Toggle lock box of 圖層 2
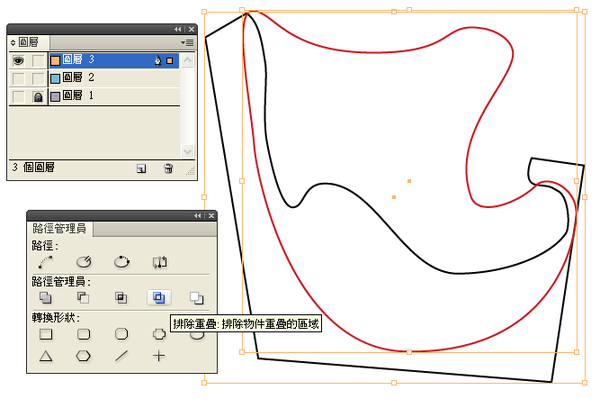This screenshot has width=600, height=399. point(38,78)
